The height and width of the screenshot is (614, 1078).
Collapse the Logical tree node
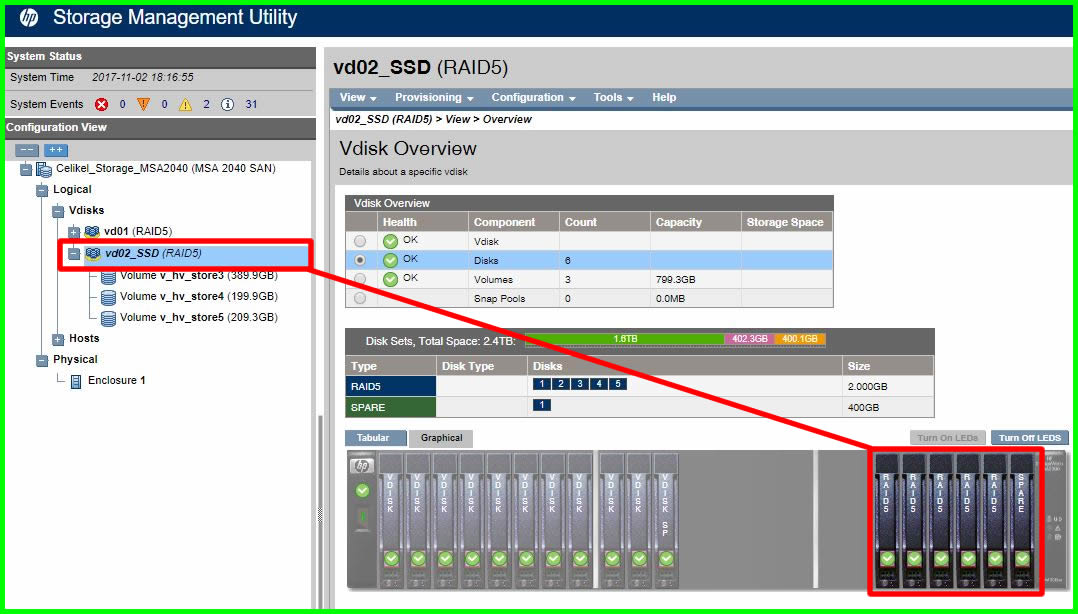[x=43, y=190]
